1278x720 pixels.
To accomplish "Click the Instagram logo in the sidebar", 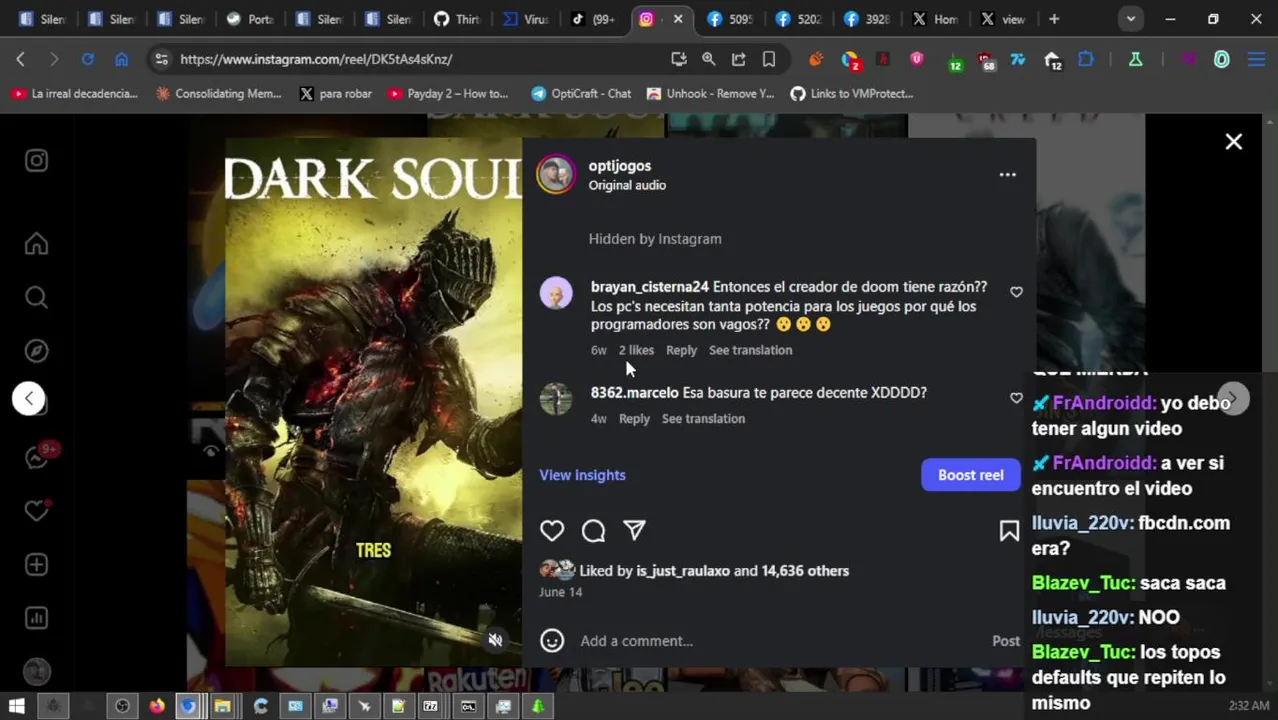I will [36, 160].
